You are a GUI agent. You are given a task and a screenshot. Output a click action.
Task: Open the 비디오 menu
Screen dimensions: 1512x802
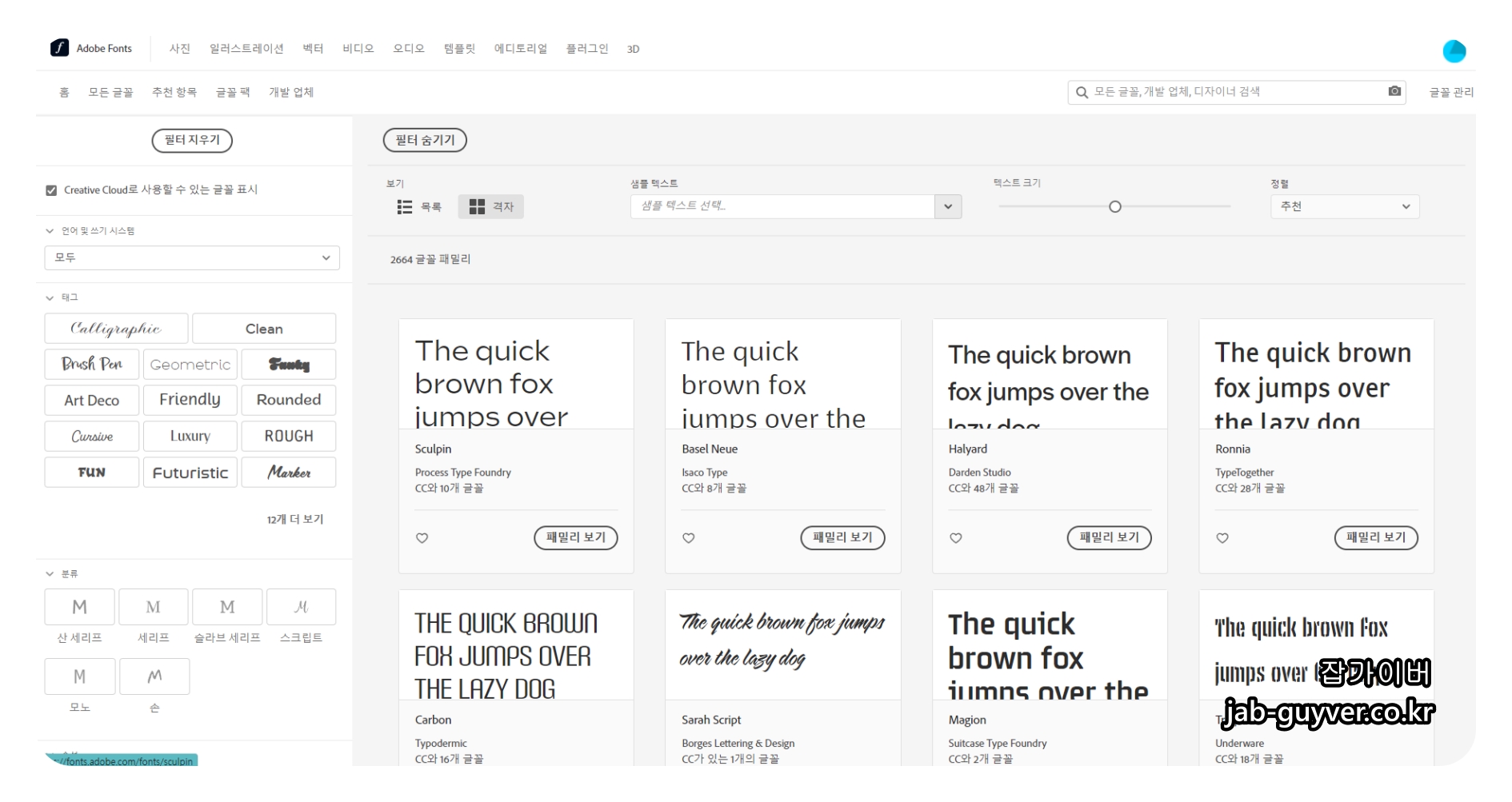358,49
